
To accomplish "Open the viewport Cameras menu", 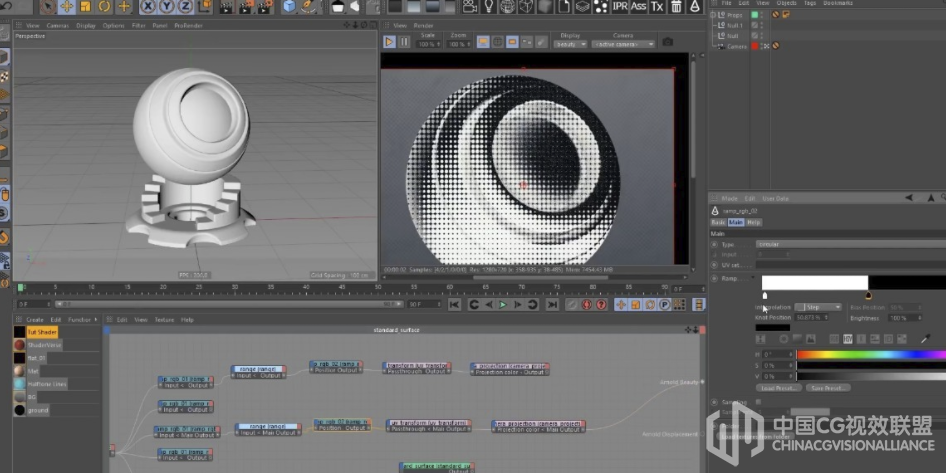I will point(58,25).
